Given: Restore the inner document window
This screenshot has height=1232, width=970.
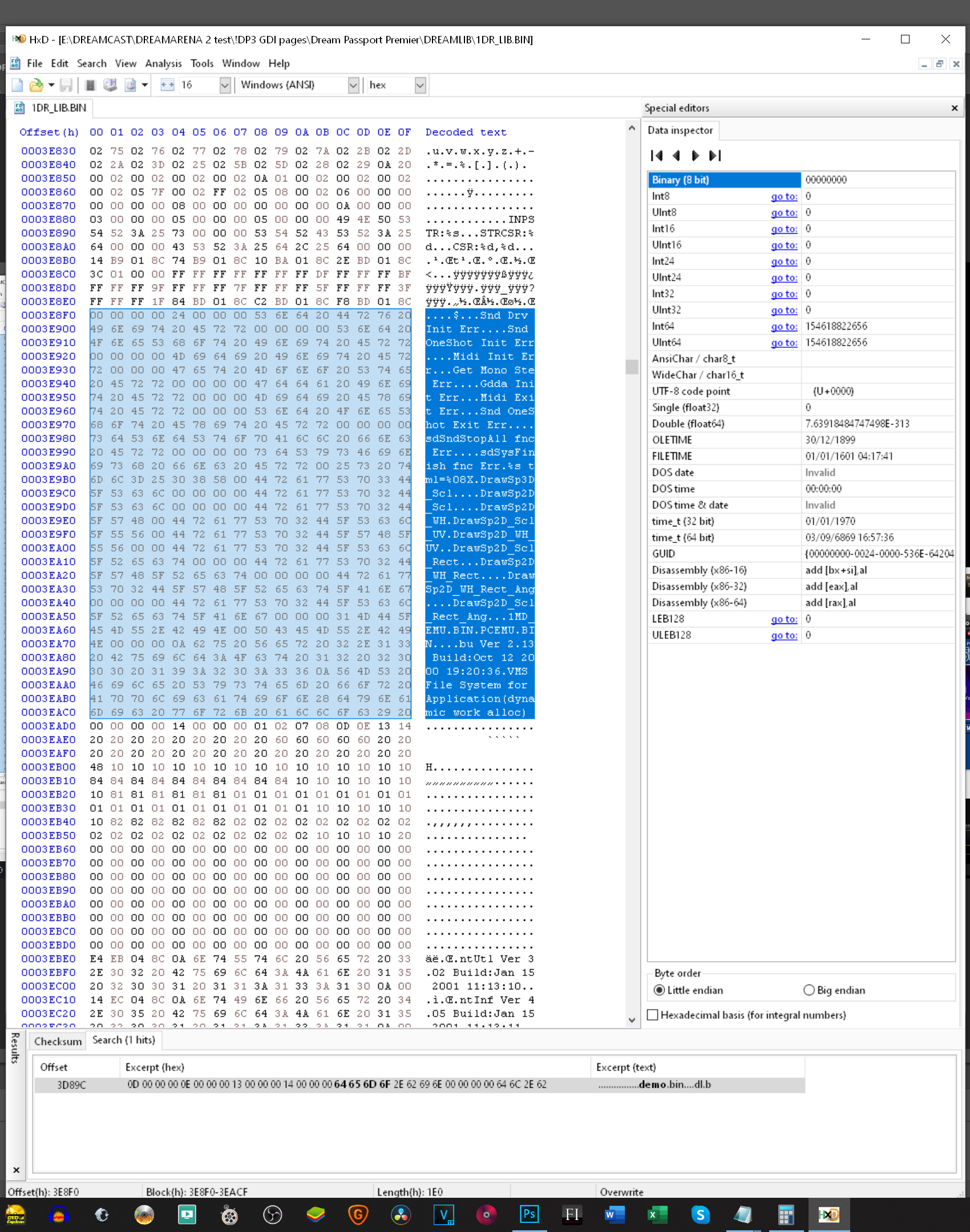Looking at the screenshot, I should (x=939, y=64).
